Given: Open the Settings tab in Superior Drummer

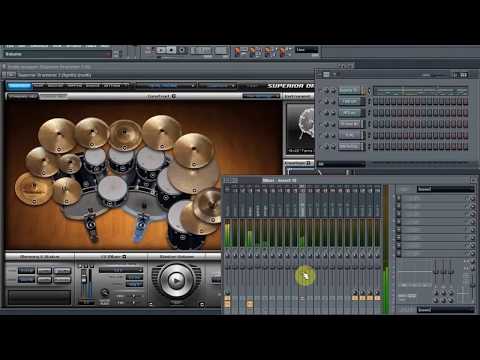Looking at the screenshot, I should pos(112,86).
